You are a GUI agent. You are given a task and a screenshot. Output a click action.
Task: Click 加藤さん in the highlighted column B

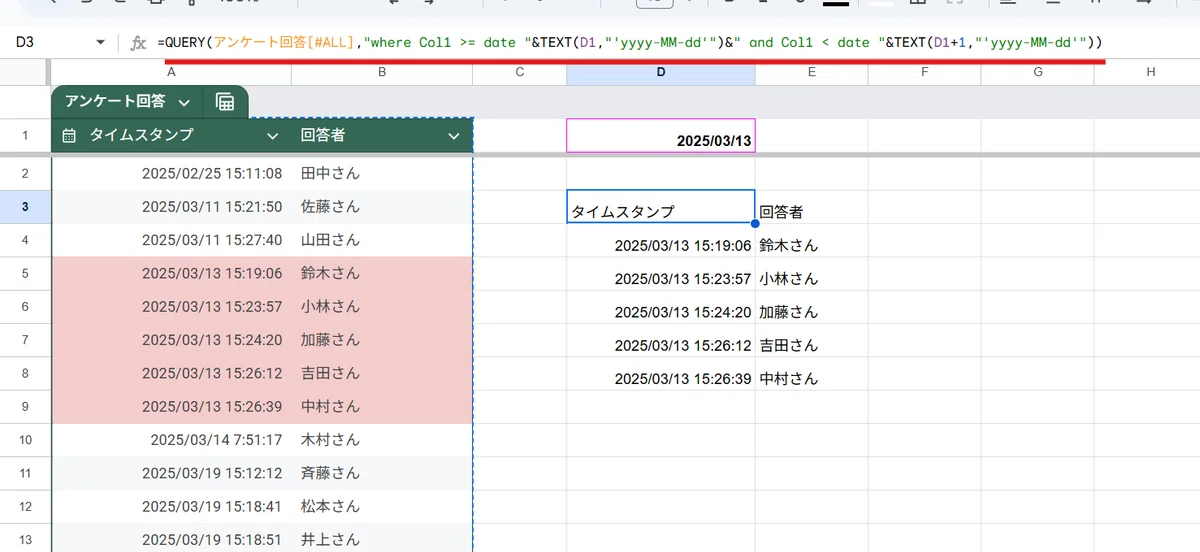tap(382, 340)
